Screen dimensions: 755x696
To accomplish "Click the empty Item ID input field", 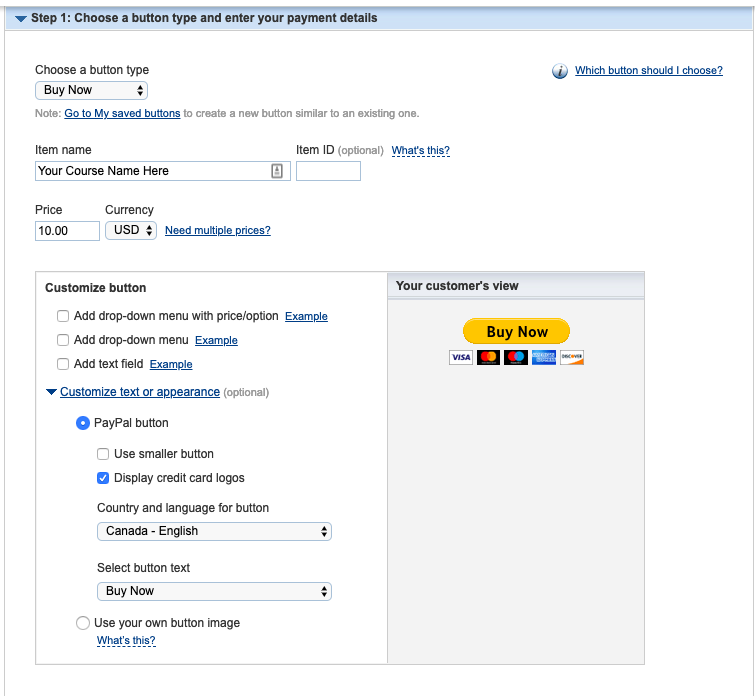I will (328, 171).
